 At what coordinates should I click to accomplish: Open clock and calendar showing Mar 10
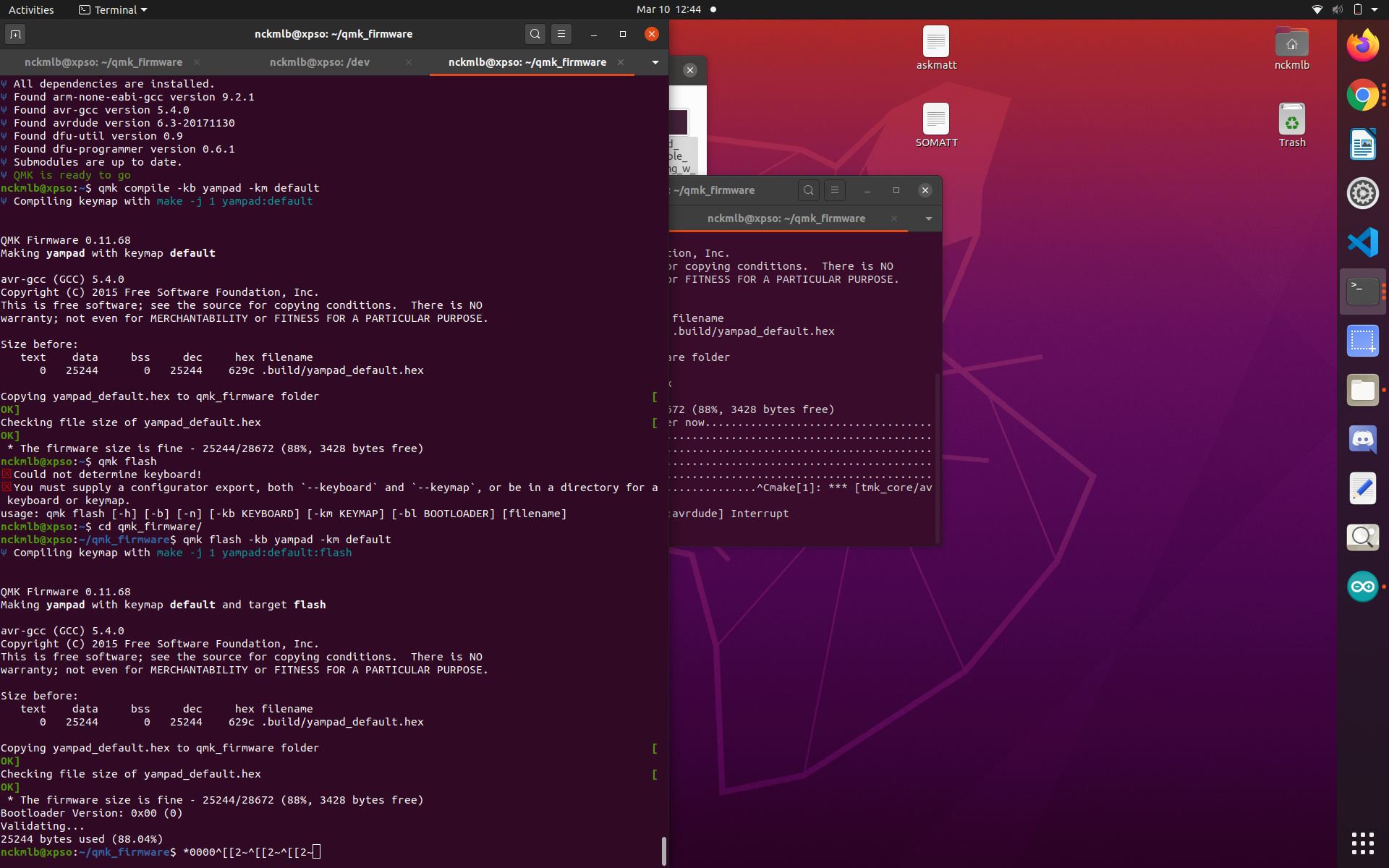668,9
